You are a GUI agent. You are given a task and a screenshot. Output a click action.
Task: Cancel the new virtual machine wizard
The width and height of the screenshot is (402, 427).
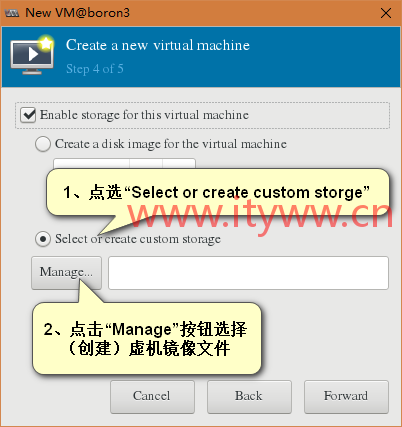click(x=152, y=396)
